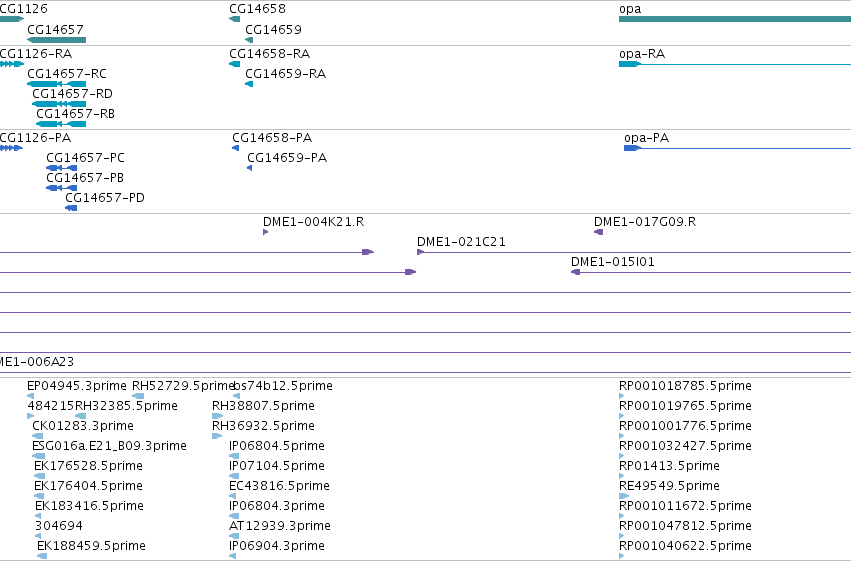Screen dimensions: 851x561
Task: Click the CG14657-PB protein label
Action: pos(85,178)
